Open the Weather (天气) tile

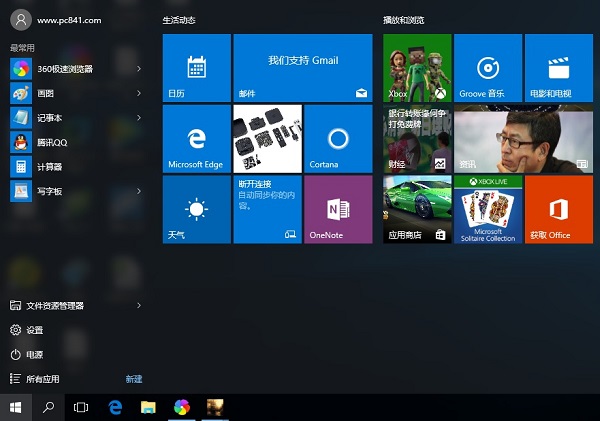[196, 209]
